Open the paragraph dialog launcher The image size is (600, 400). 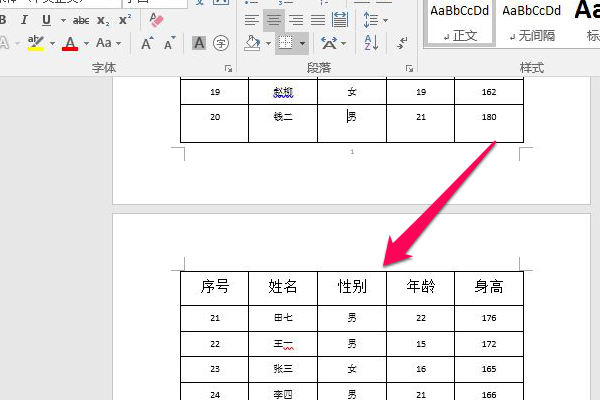pos(409,69)
